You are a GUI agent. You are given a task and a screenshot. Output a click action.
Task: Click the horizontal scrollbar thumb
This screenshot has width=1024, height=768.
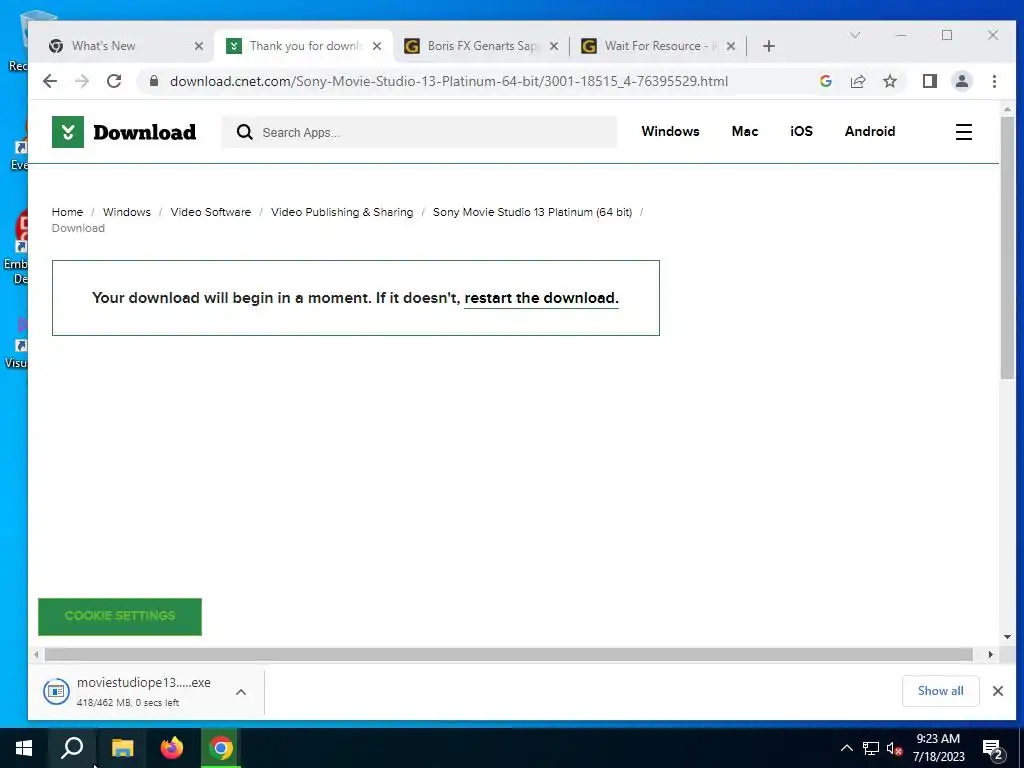(508, 654)
